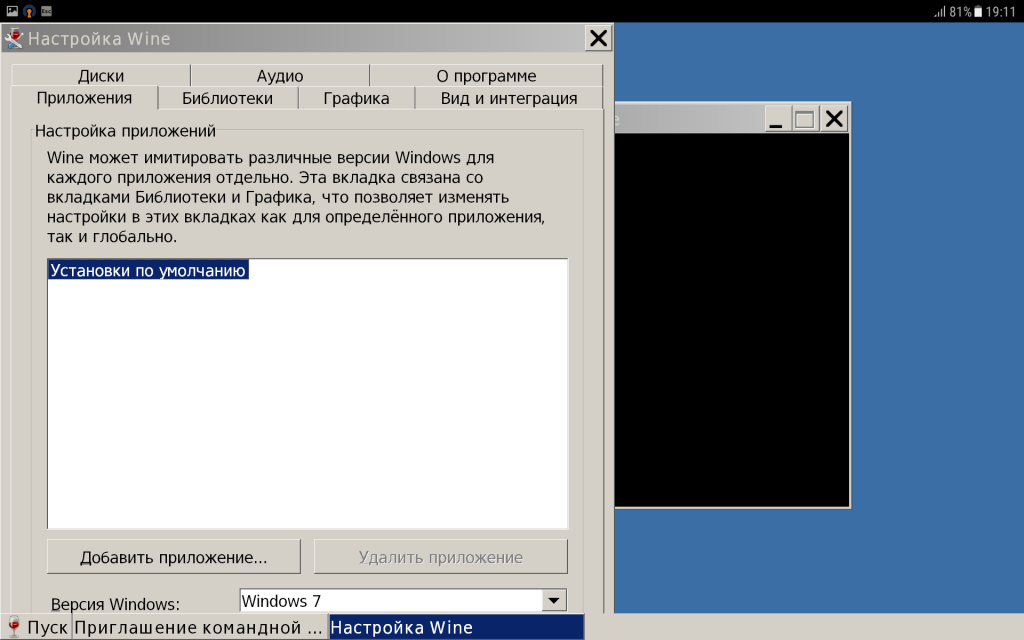Switch to the Диски tab
Viewport: 1024px width, 640px height.
tap(101, 76)
